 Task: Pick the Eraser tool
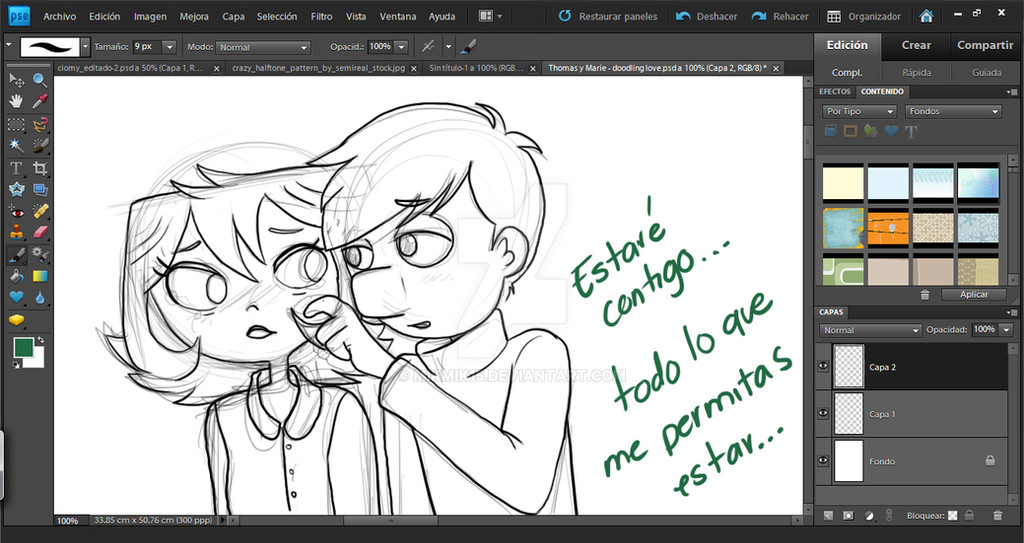[40, 232]
